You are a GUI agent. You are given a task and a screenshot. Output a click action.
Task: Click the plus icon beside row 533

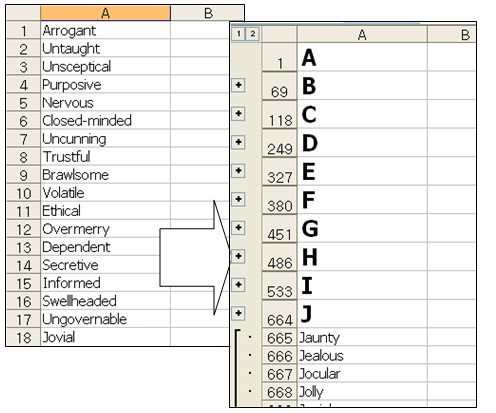(x=238, y=285)
